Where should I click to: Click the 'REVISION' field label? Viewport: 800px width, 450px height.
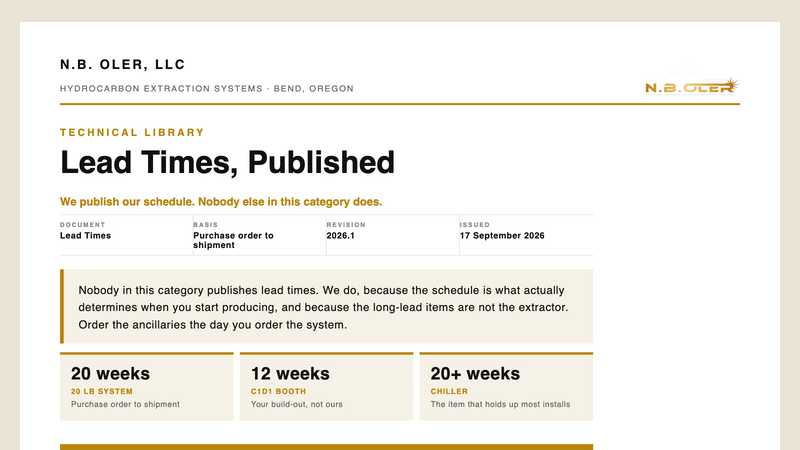(x=346, y=224)
